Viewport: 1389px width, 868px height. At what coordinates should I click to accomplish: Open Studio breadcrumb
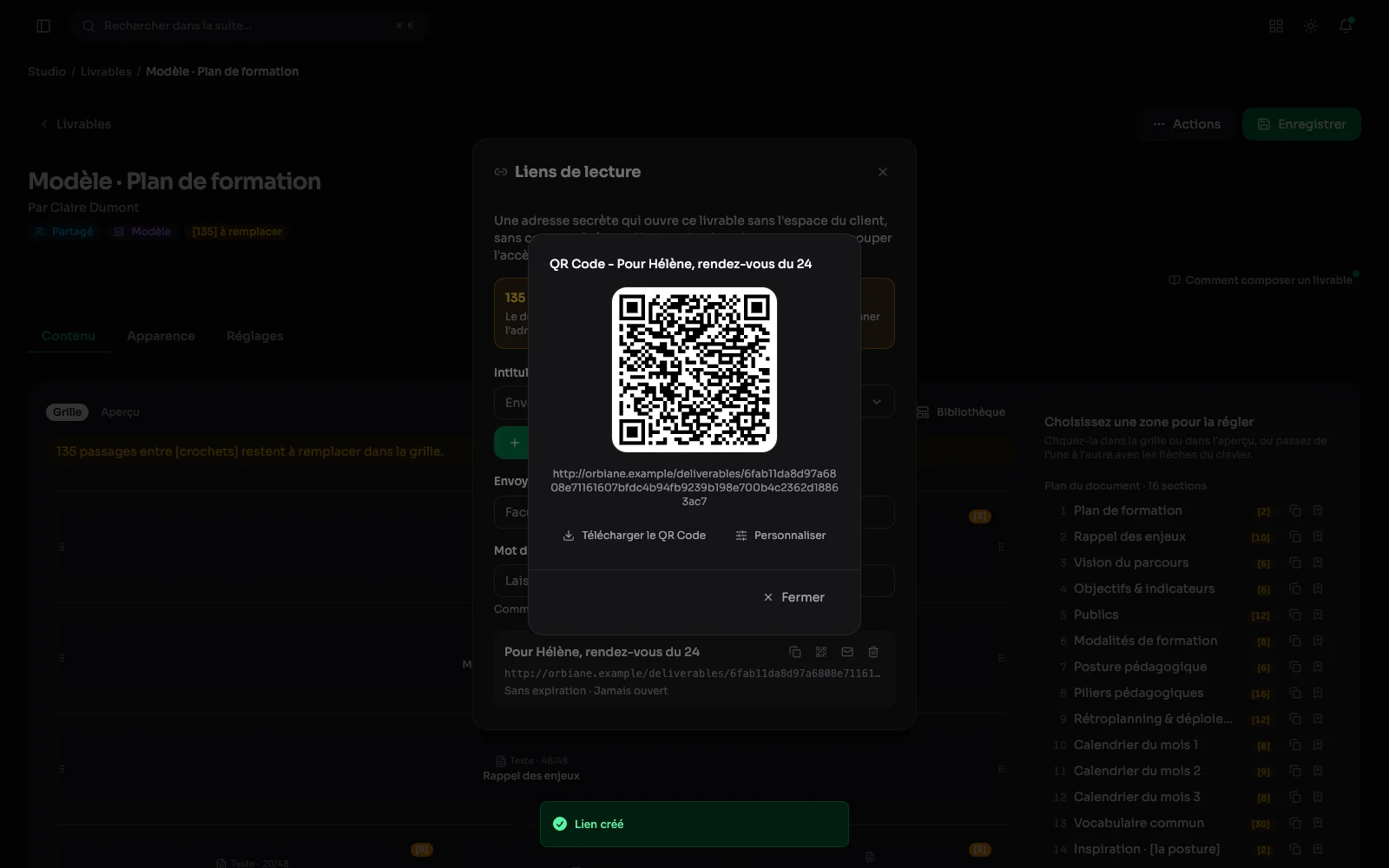47,71
